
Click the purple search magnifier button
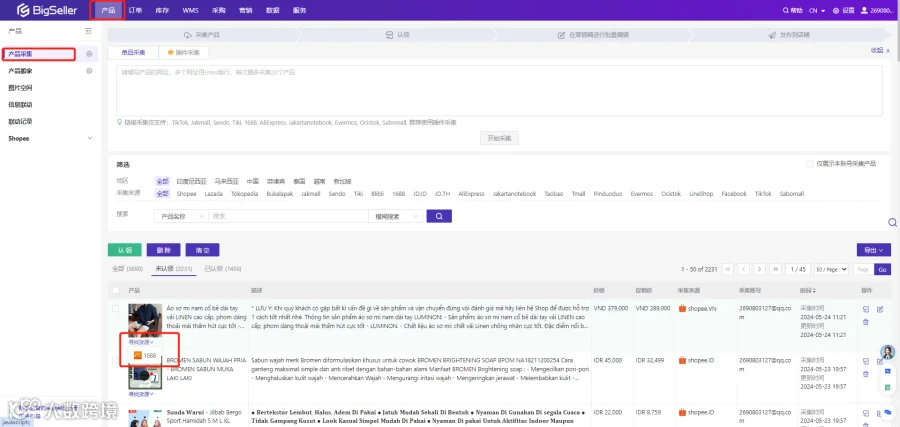tap(439, 216)
